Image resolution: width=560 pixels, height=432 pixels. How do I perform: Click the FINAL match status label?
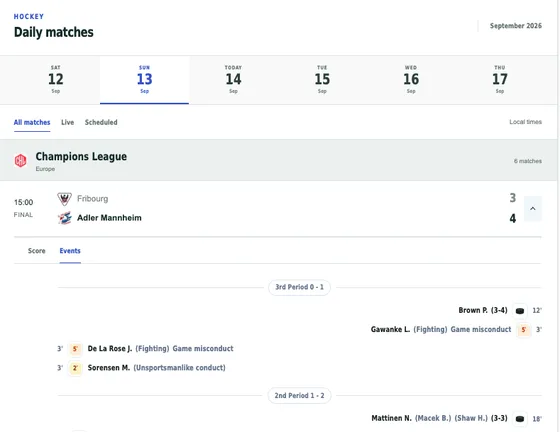[x=23, y=215]
